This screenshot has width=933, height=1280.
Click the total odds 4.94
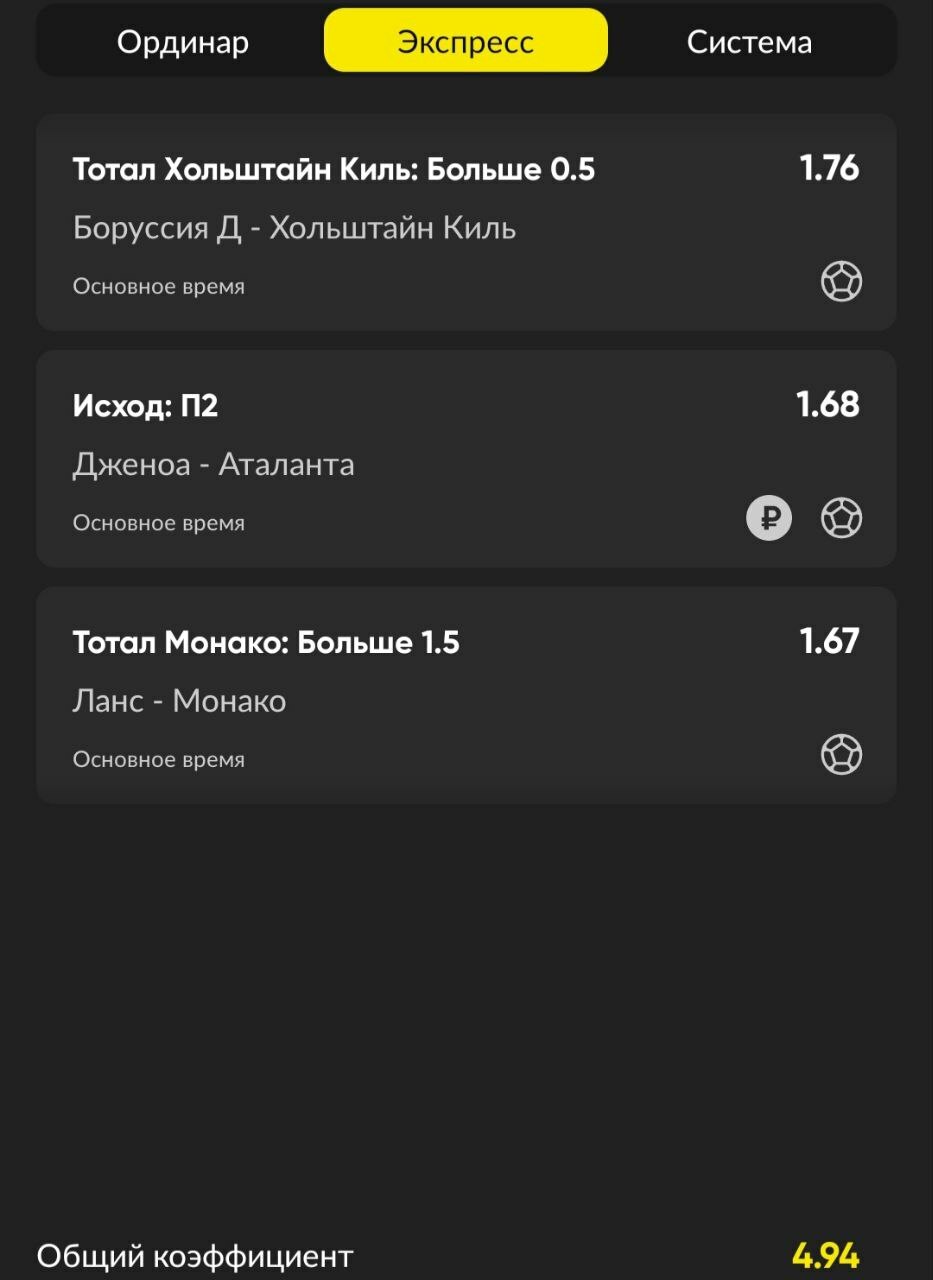click(x=826, y=1256)
